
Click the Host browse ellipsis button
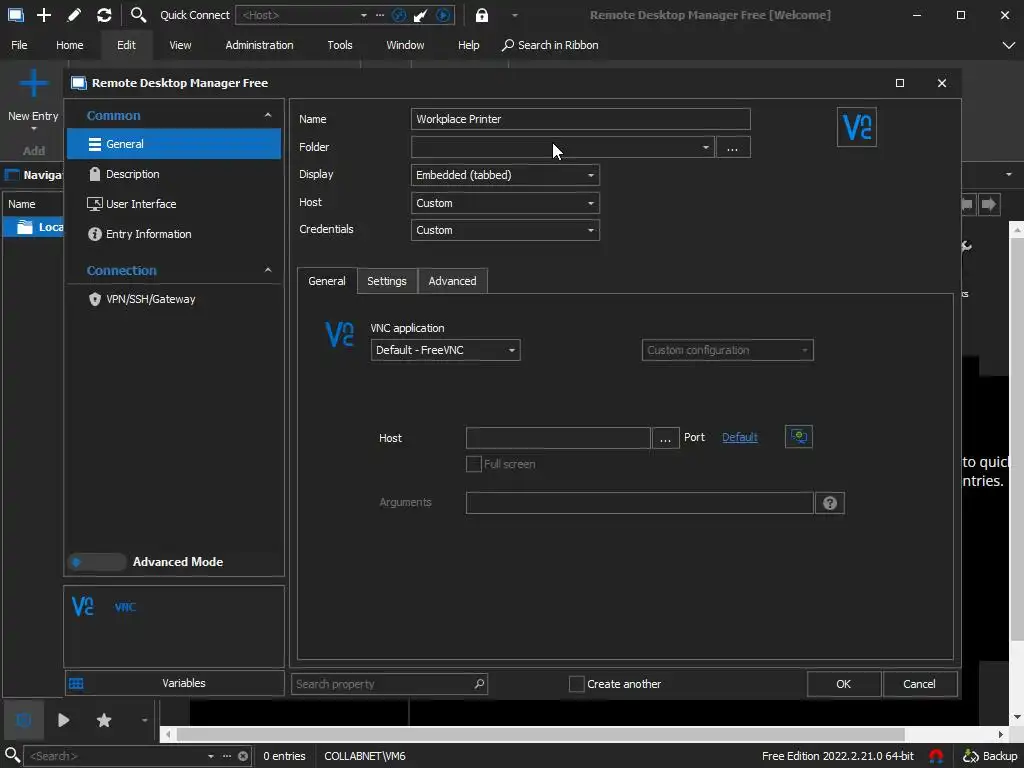tap(665, 438)
